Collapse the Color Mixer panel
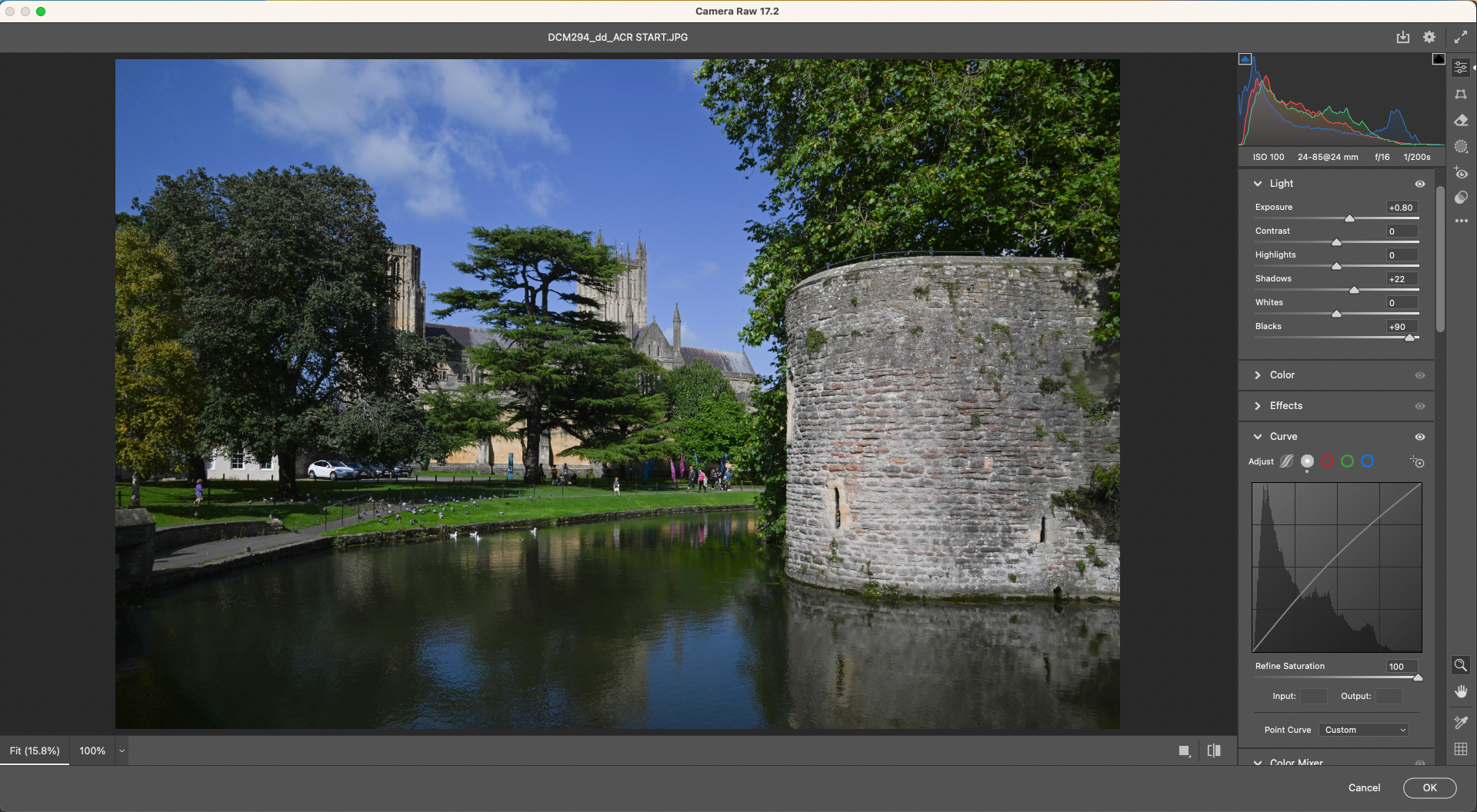This screenshot has height=812, width=1477. (1258, 763)
